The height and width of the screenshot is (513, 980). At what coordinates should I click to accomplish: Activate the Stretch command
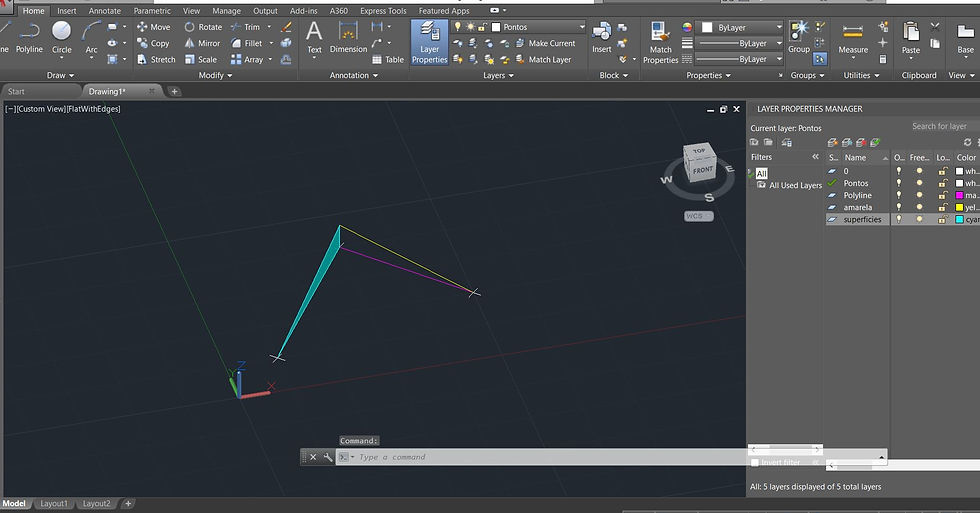(156, 59)
